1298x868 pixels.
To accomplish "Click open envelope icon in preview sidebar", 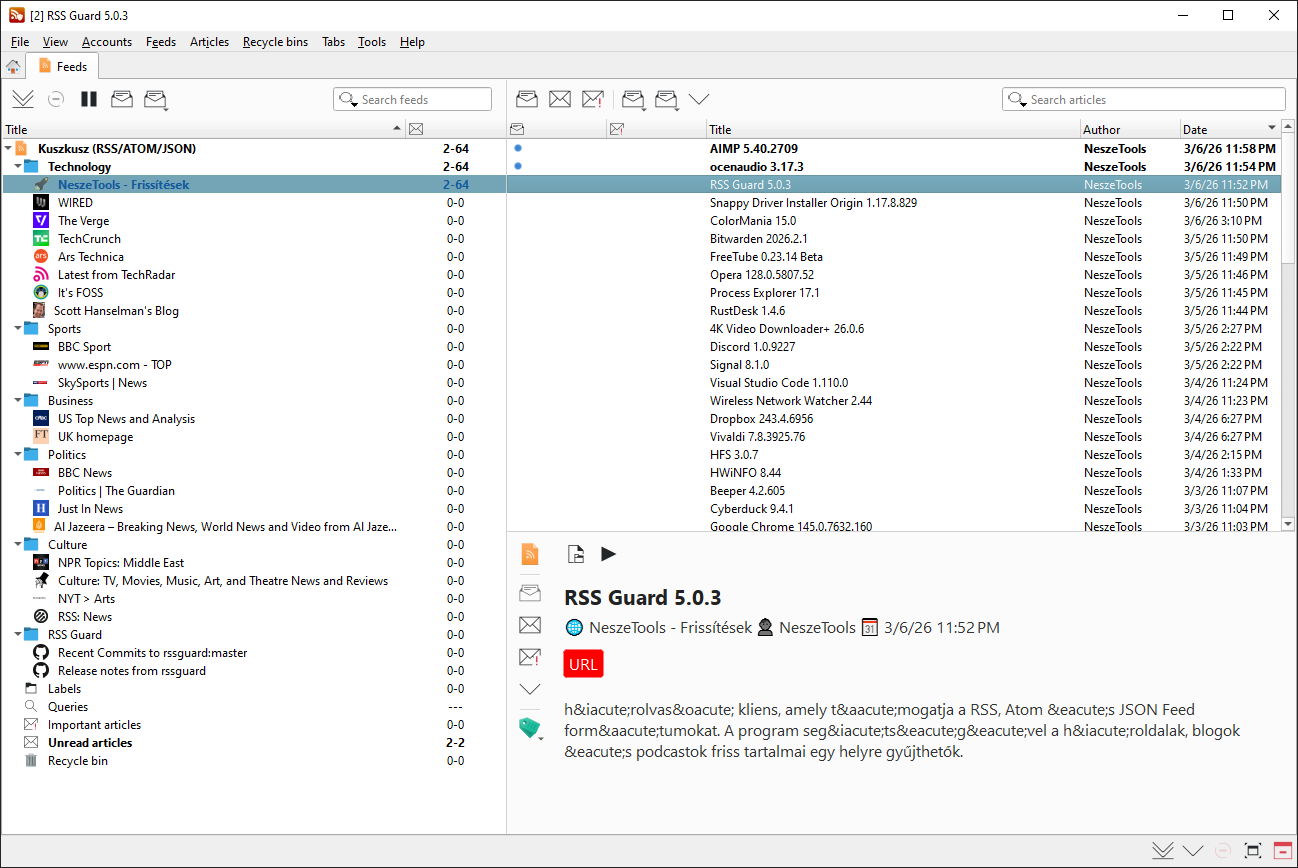I will (x=530, y=593).
